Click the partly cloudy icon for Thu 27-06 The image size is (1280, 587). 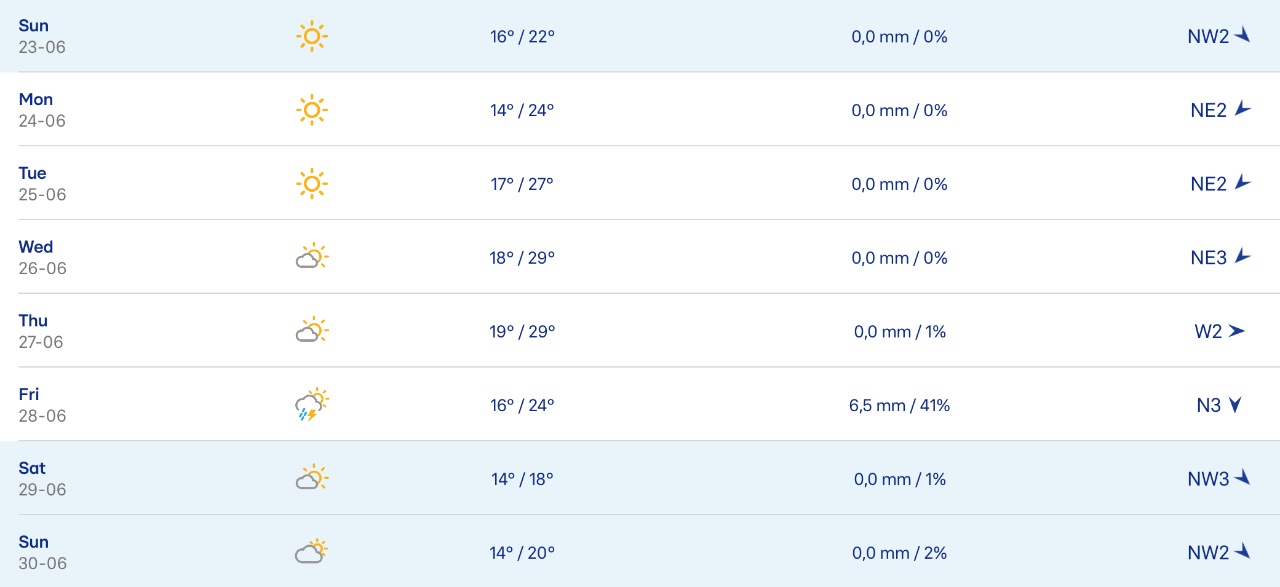click(312, 331)
